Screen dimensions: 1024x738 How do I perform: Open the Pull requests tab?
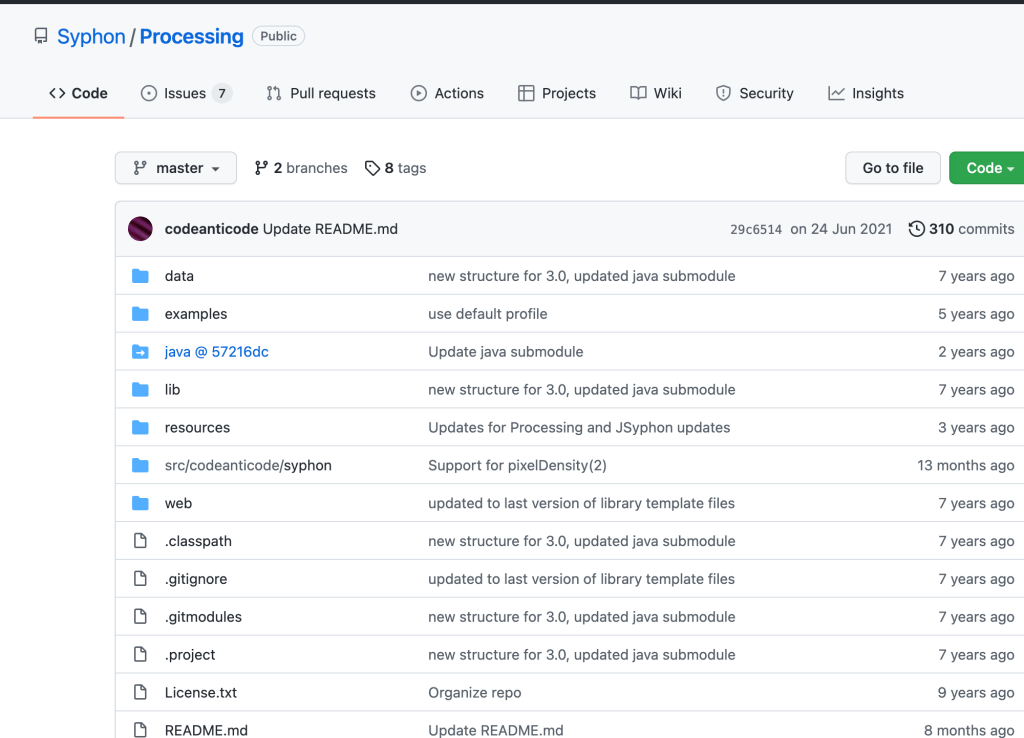pyautogui.click(x=321, y=93)
